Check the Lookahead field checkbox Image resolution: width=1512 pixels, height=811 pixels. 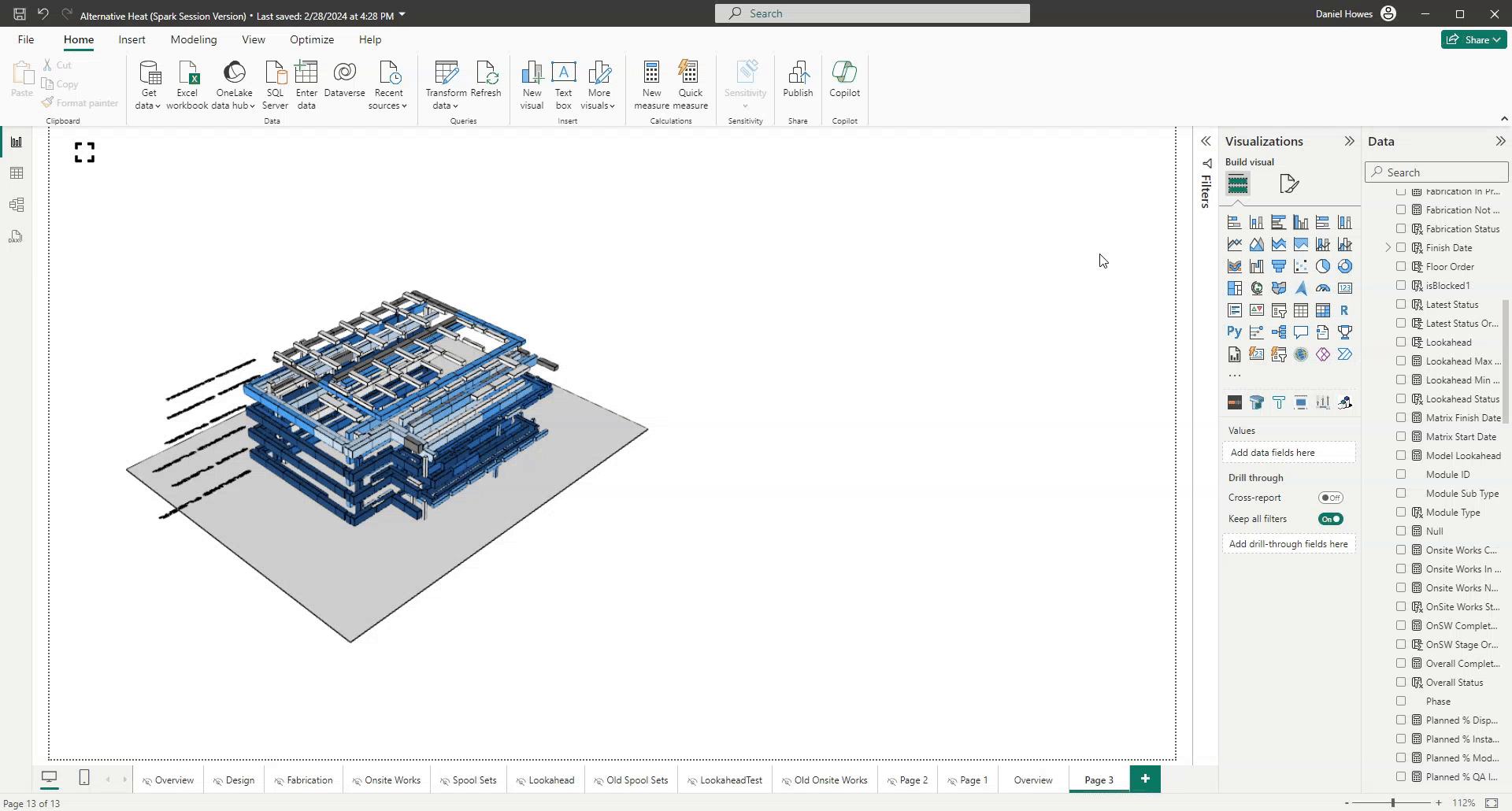[x=1401, y=342]
